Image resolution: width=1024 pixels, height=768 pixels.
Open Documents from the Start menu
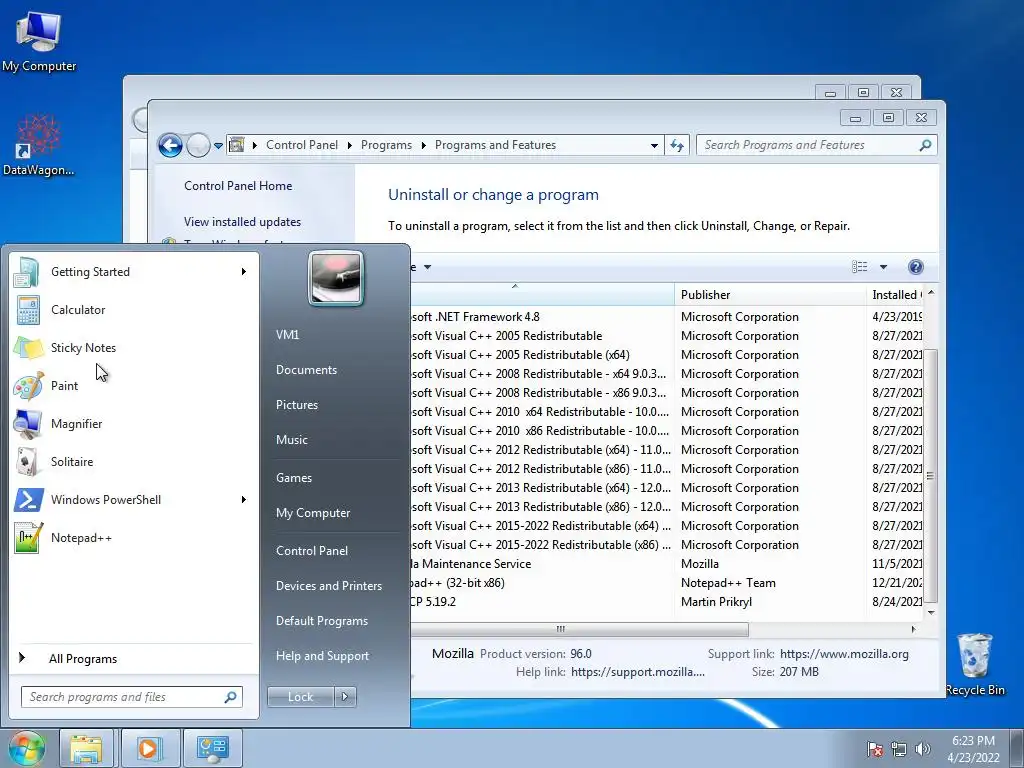pyautogui.click(x=306, y=370)
